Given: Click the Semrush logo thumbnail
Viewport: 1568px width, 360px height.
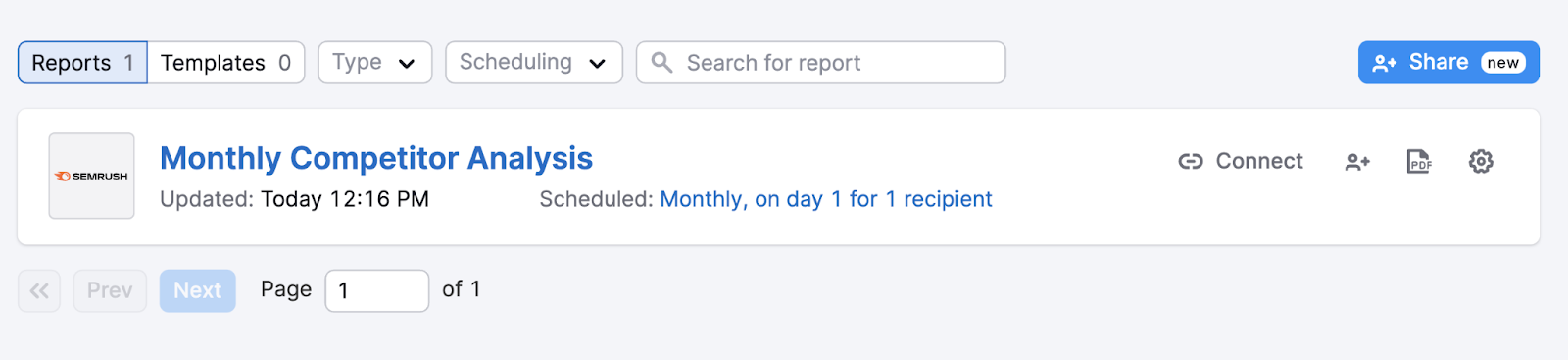Looking at the screenshot, I should 91,176.
